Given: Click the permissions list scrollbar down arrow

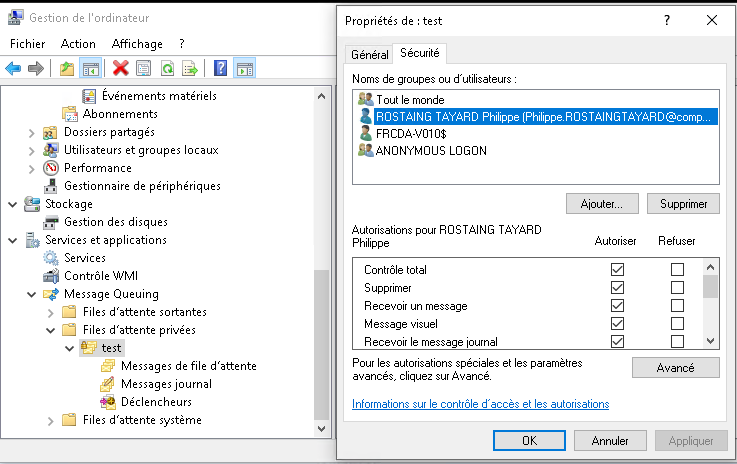Looking at the screenshot, I should point(710,341).
